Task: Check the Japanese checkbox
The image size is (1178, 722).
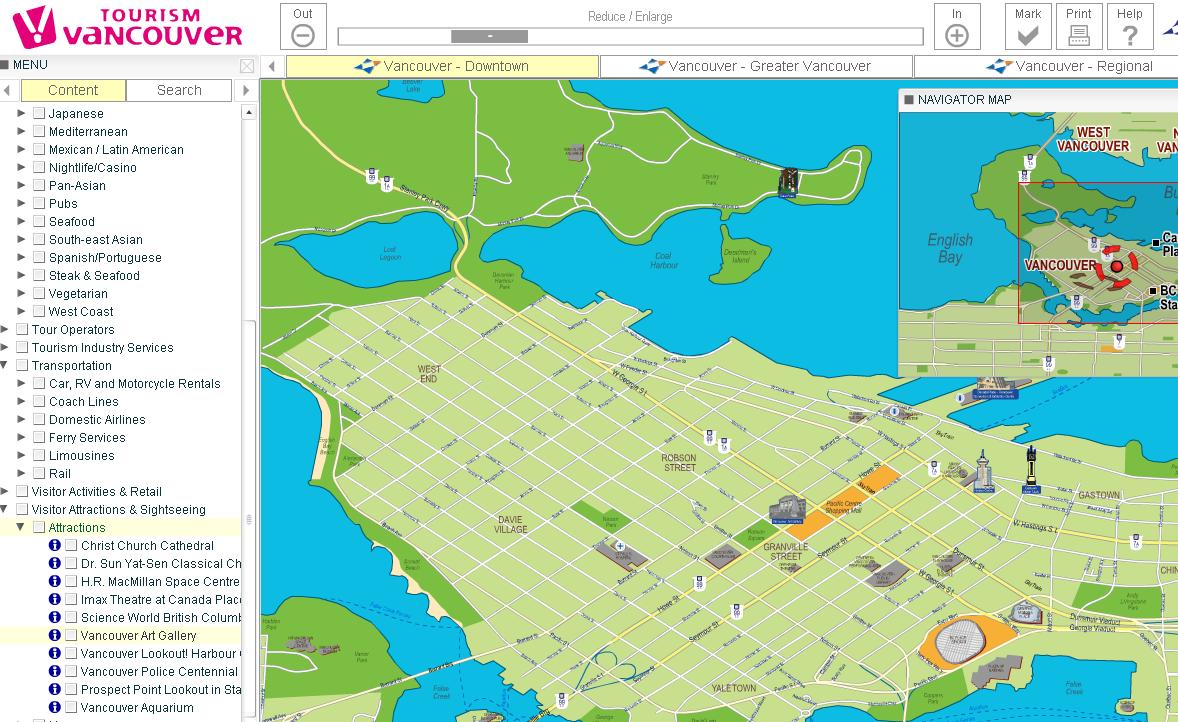Action: point(39,113)
